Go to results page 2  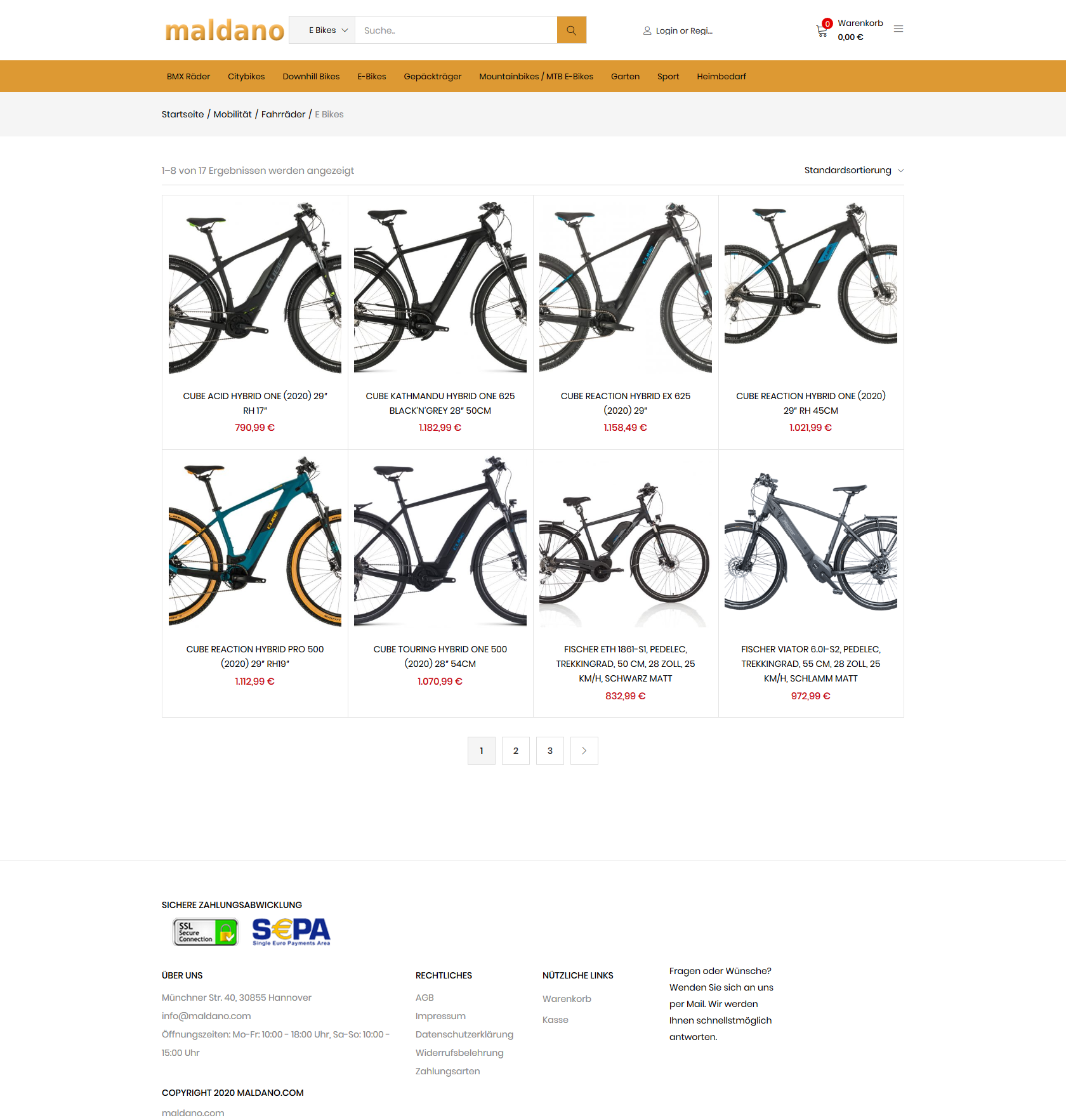(x=516, y=751)
